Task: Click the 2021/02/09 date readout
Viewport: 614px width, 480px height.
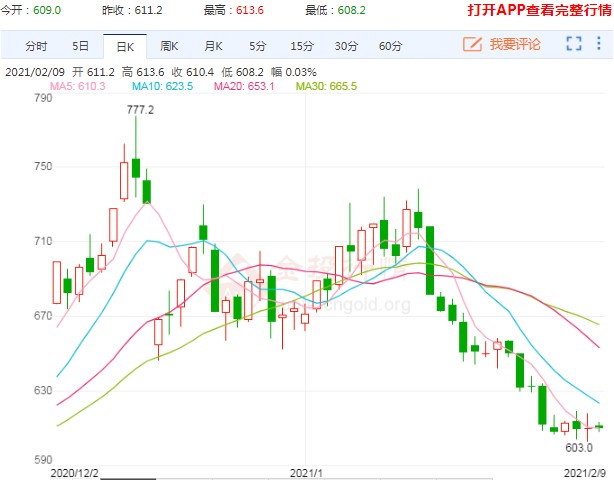Action: (x=35, y=72)
